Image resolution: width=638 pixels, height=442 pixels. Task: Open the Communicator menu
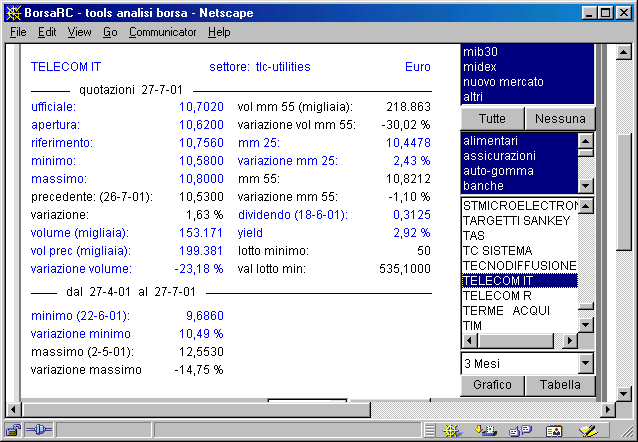coord(162,32)
